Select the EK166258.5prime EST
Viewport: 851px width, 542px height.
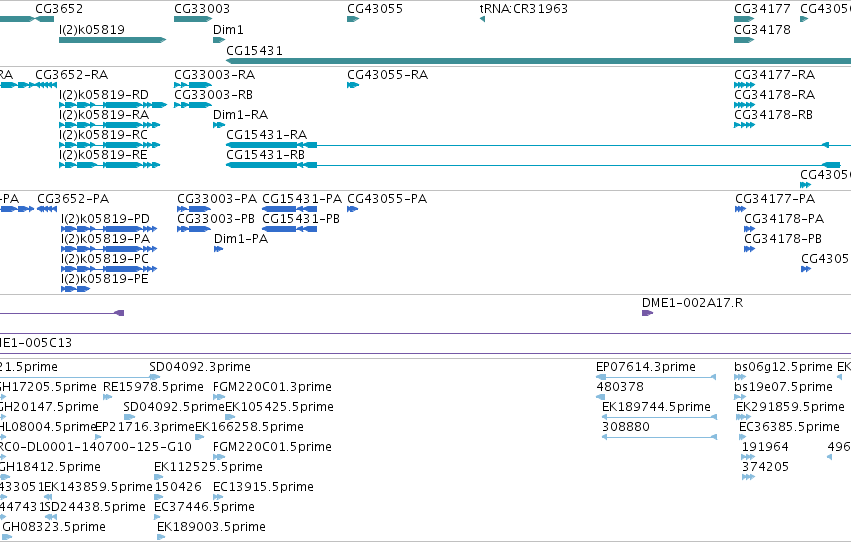click(200, 437)
